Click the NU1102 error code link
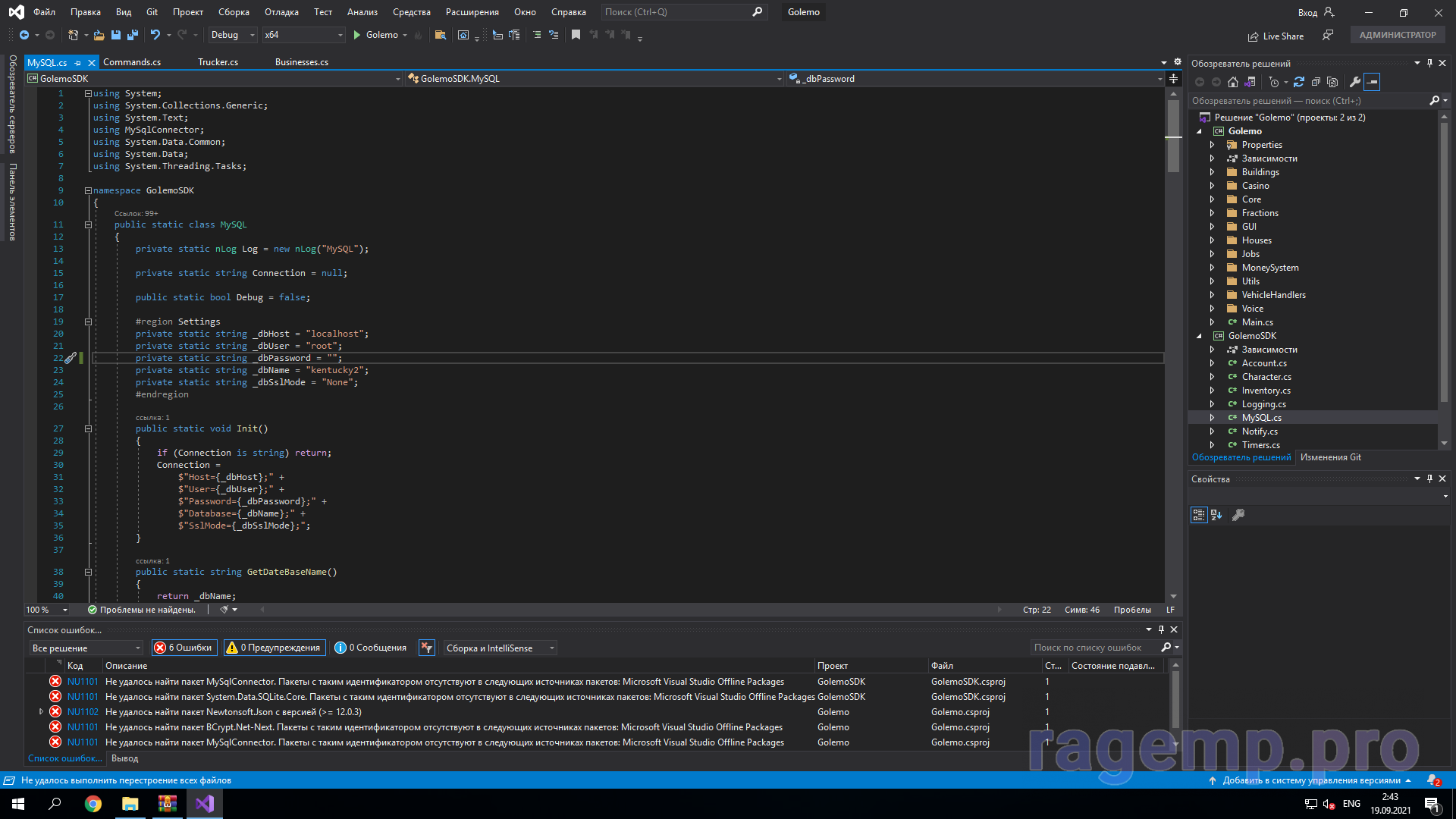Viewport: 1456px width, 819px height. [83, 712]
